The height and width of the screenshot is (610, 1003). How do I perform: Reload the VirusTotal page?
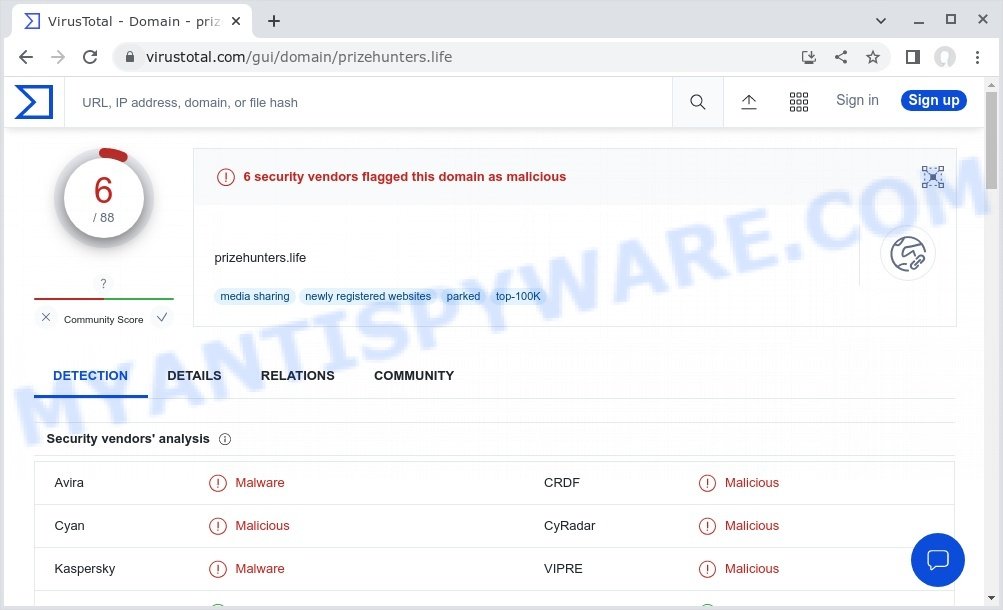pyautogui.click(x=90, y=57)
